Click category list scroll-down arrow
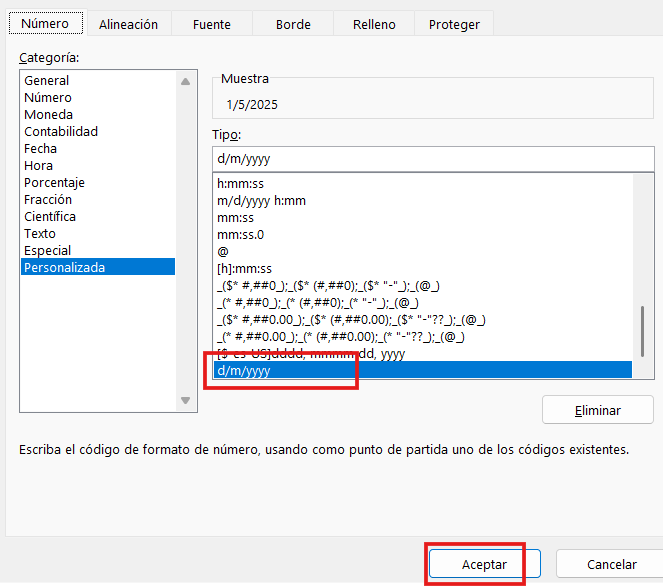Image resolution: width=663 pixels, height=586 pixels. [184, 400]
